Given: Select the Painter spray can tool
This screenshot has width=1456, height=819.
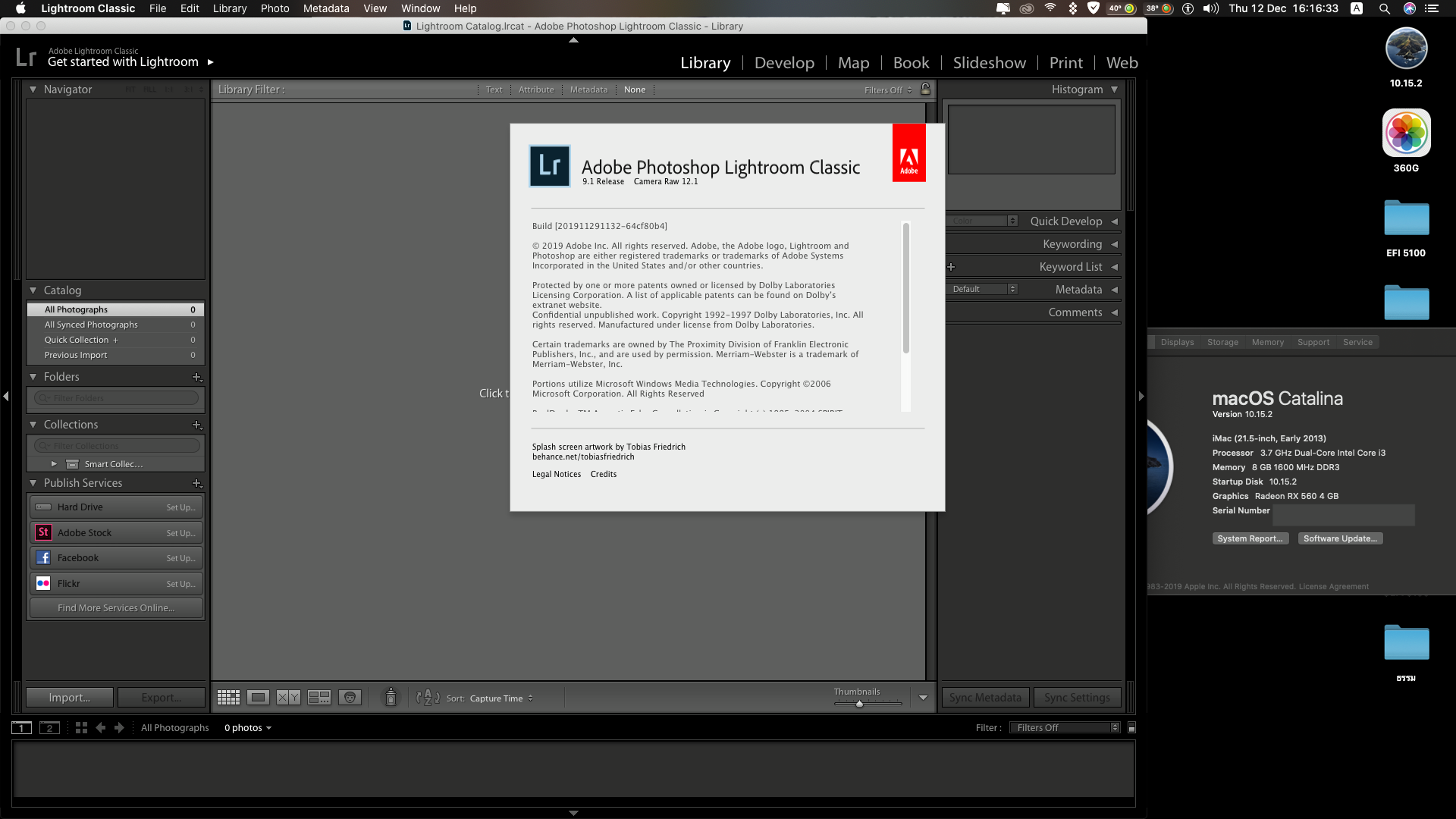Looking at the screenshot, I should pos(391,697).
